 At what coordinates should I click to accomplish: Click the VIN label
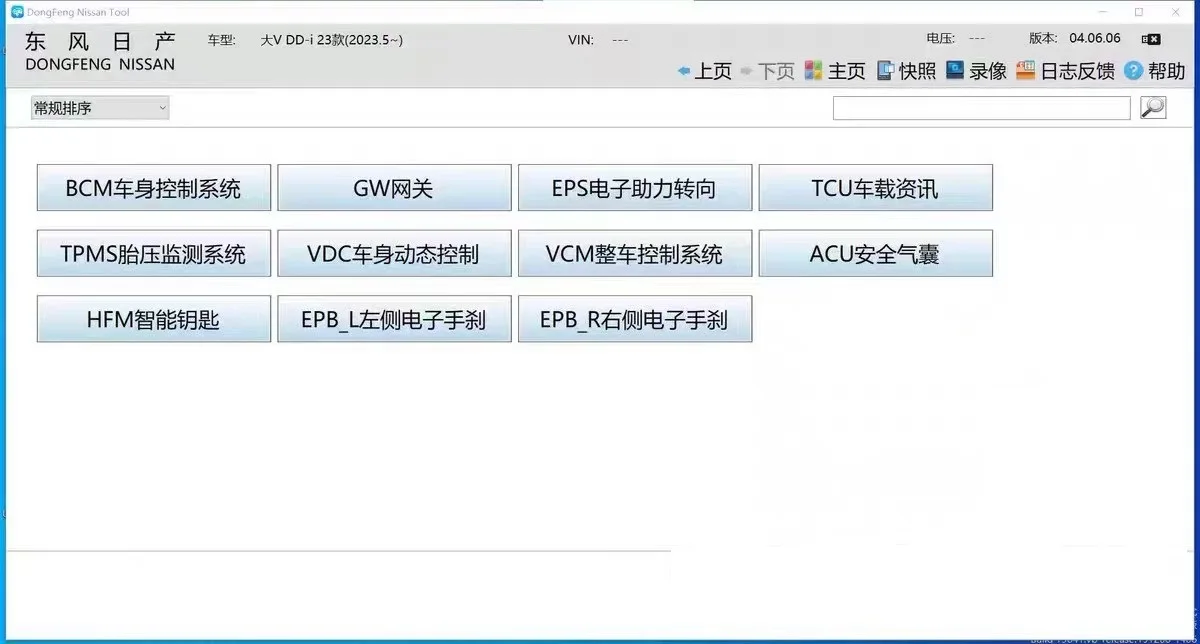(581, 40)
